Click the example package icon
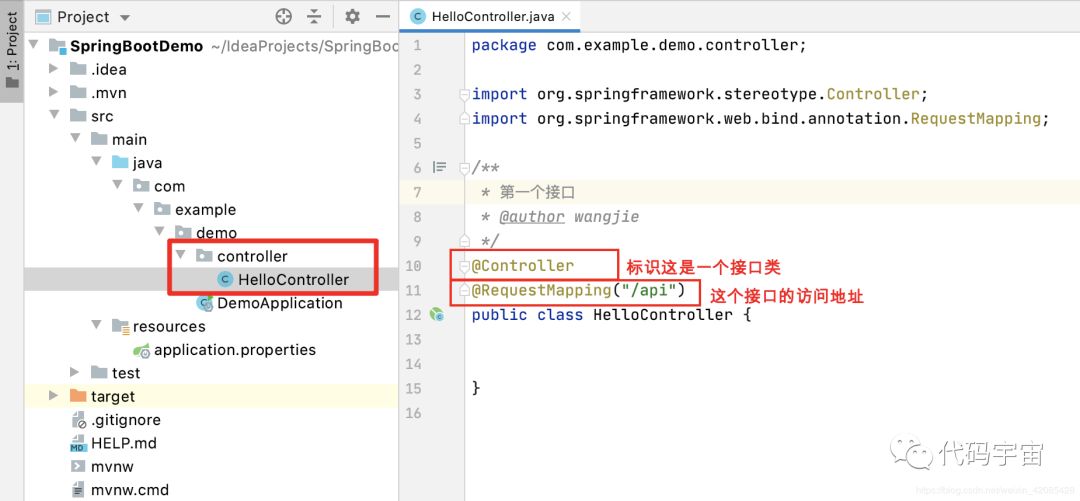 tap(163, 209)
